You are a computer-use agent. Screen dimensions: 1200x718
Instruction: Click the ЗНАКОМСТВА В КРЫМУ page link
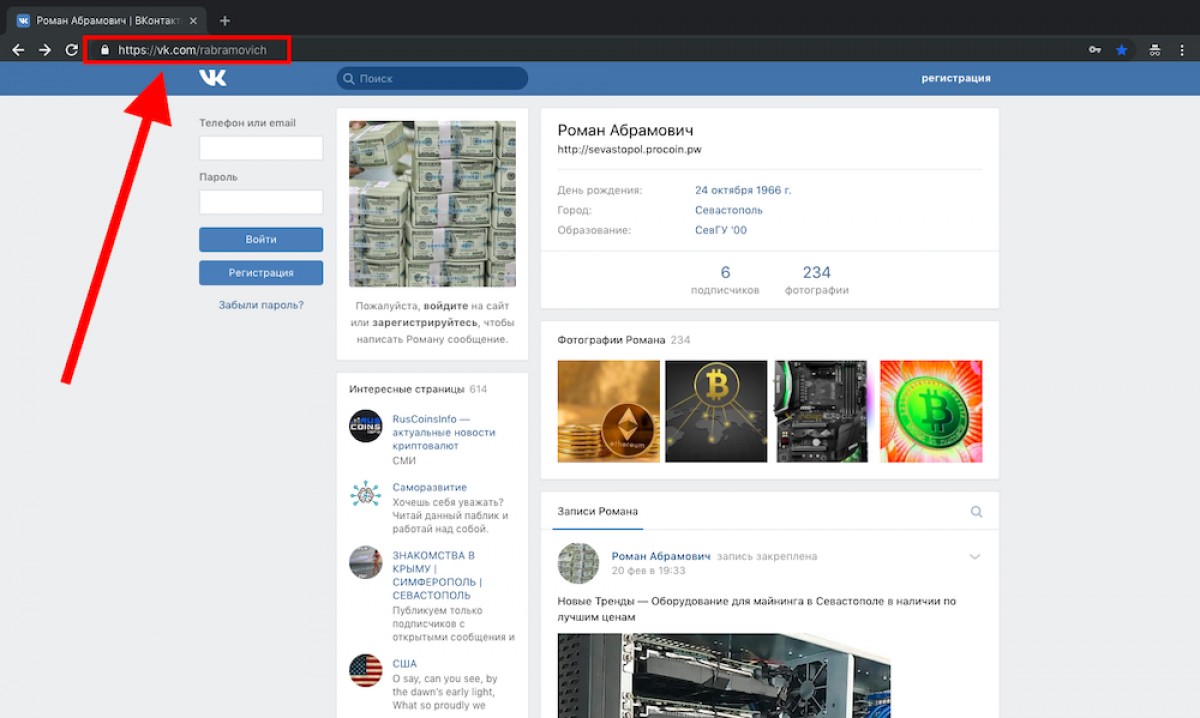[438, 575]
